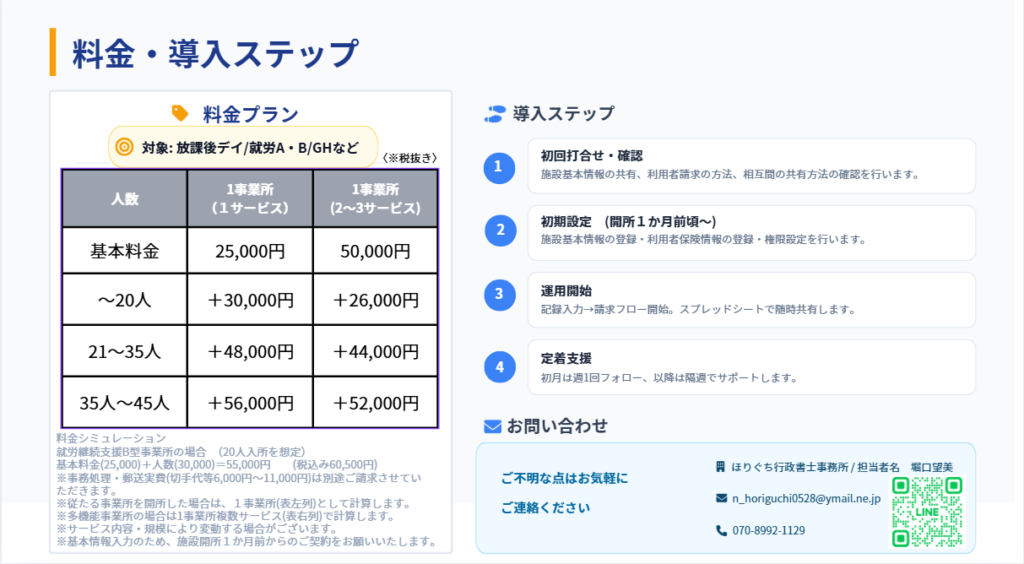Click the LINE QR code
Image resolution: width=1024 pixels, height=564 pixels.
click(x=926, y=512)
